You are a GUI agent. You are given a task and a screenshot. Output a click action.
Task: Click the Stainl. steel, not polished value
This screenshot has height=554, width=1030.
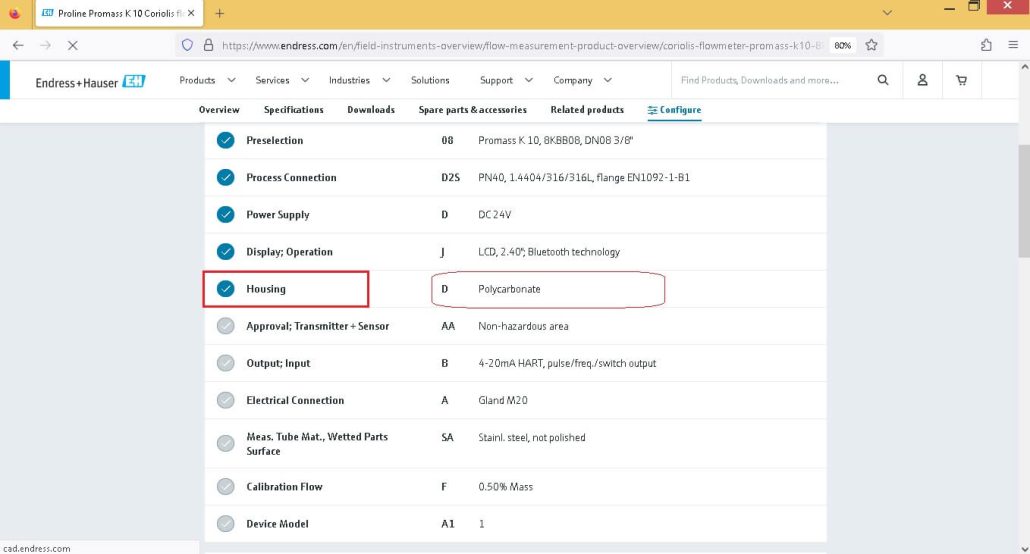pos(531,438)
